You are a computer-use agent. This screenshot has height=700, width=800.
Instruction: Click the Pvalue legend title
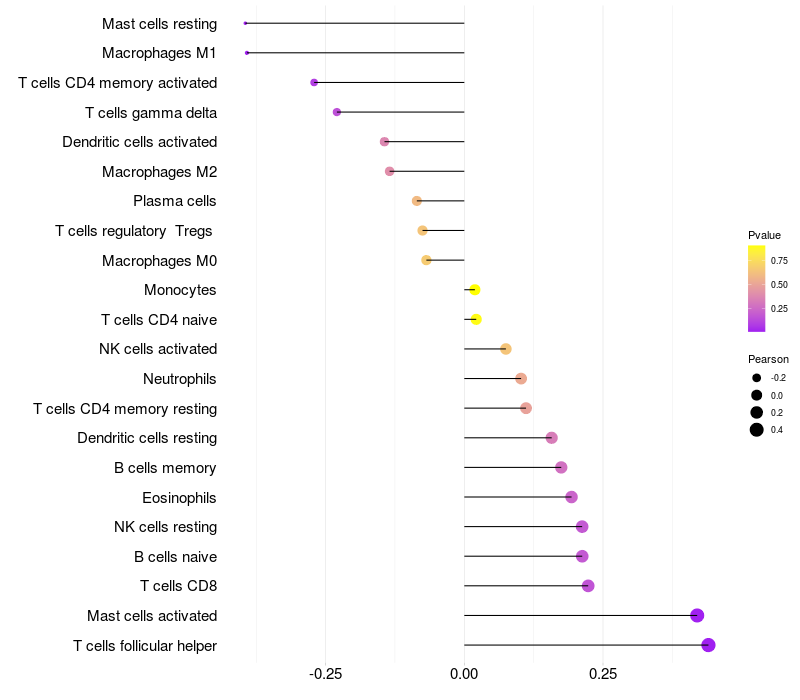(764, 235)
